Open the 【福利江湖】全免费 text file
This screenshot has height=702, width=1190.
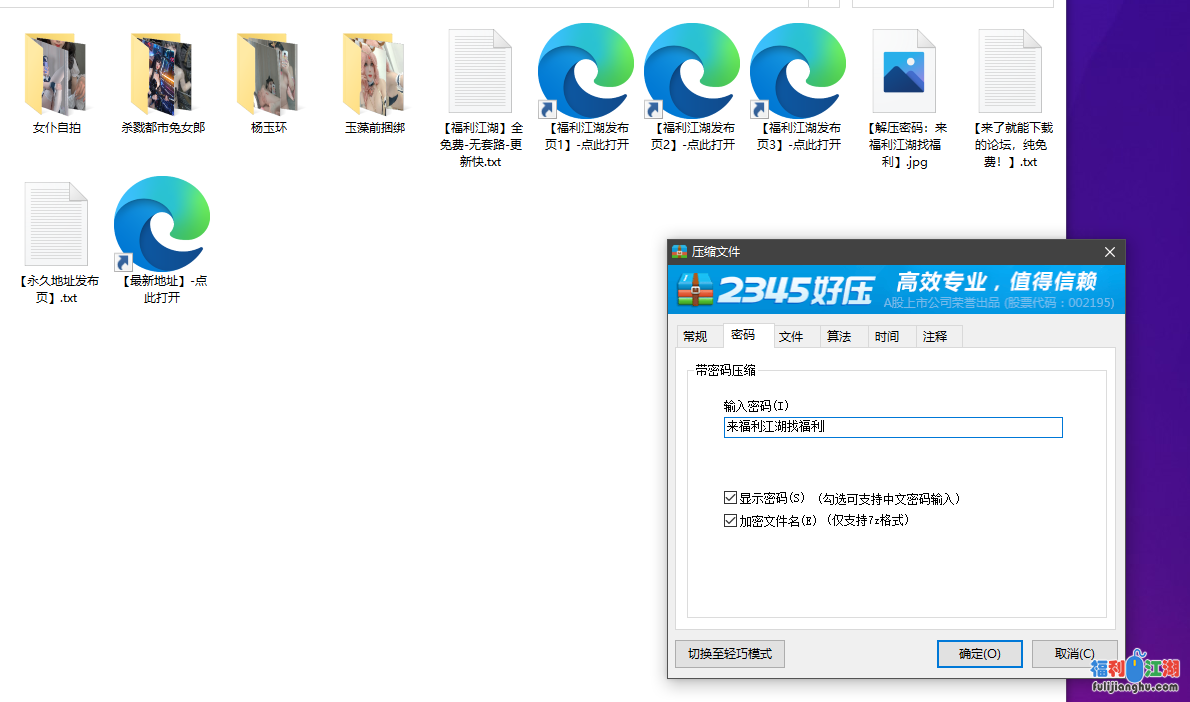480,70
